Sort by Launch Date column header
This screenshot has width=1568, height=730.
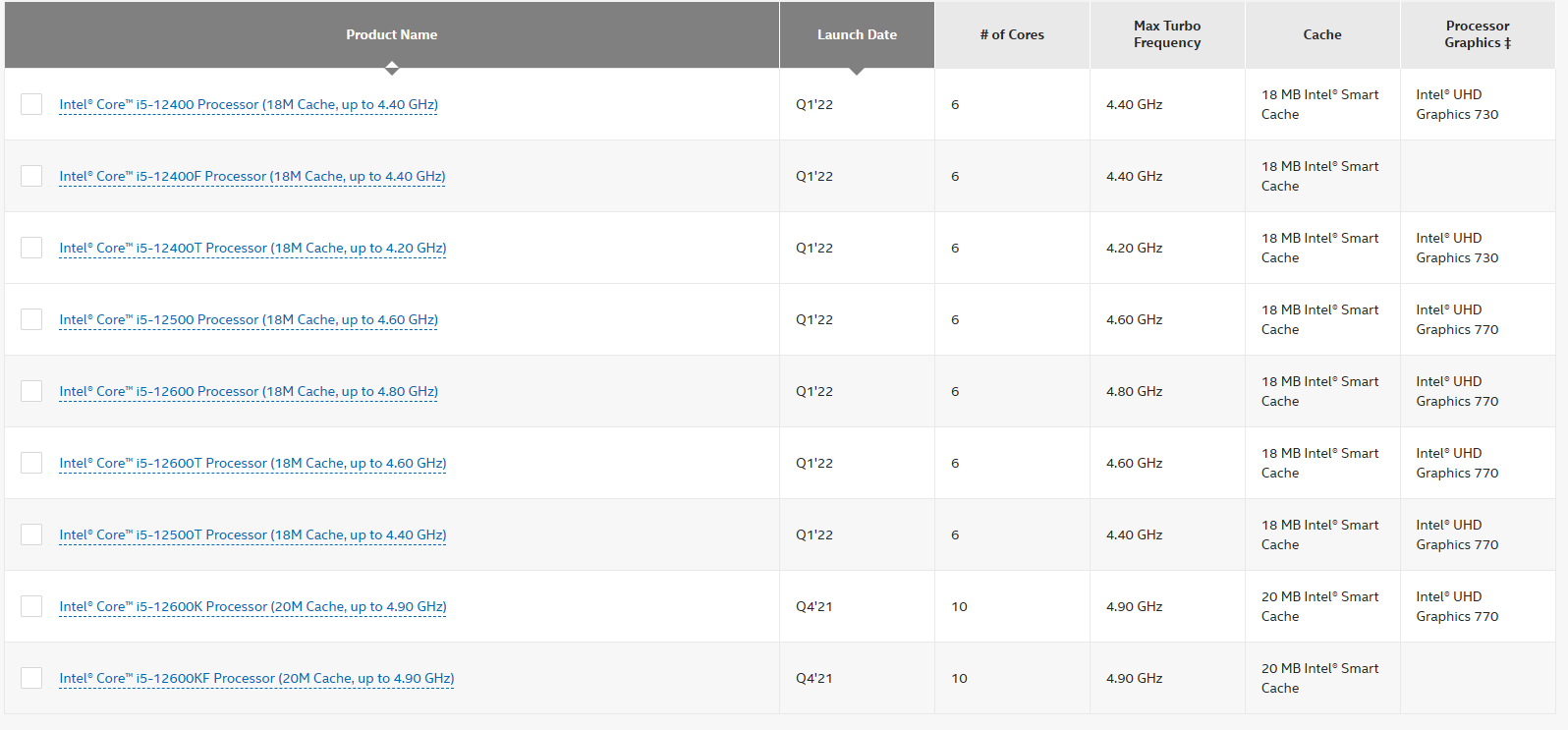click(857, 34)
